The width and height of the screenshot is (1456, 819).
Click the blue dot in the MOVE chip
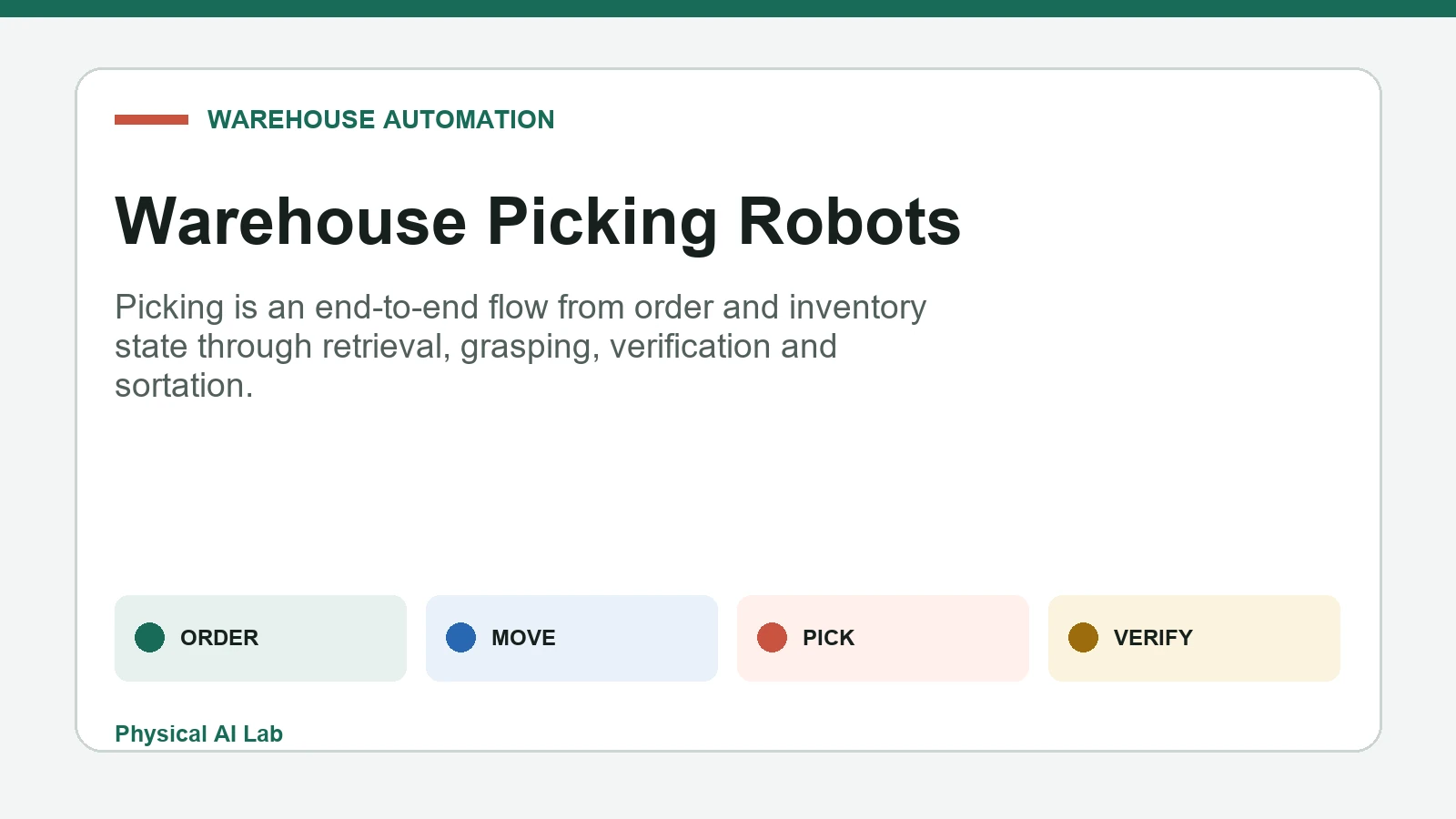460,638
